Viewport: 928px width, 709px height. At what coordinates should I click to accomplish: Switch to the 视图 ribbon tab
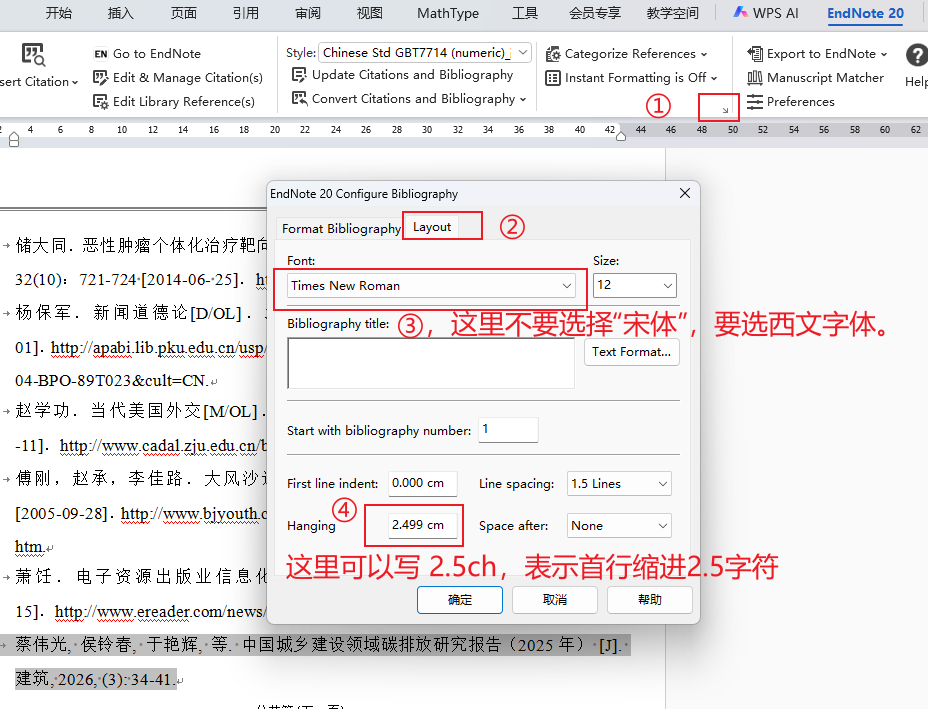click(x=370, y=13)
